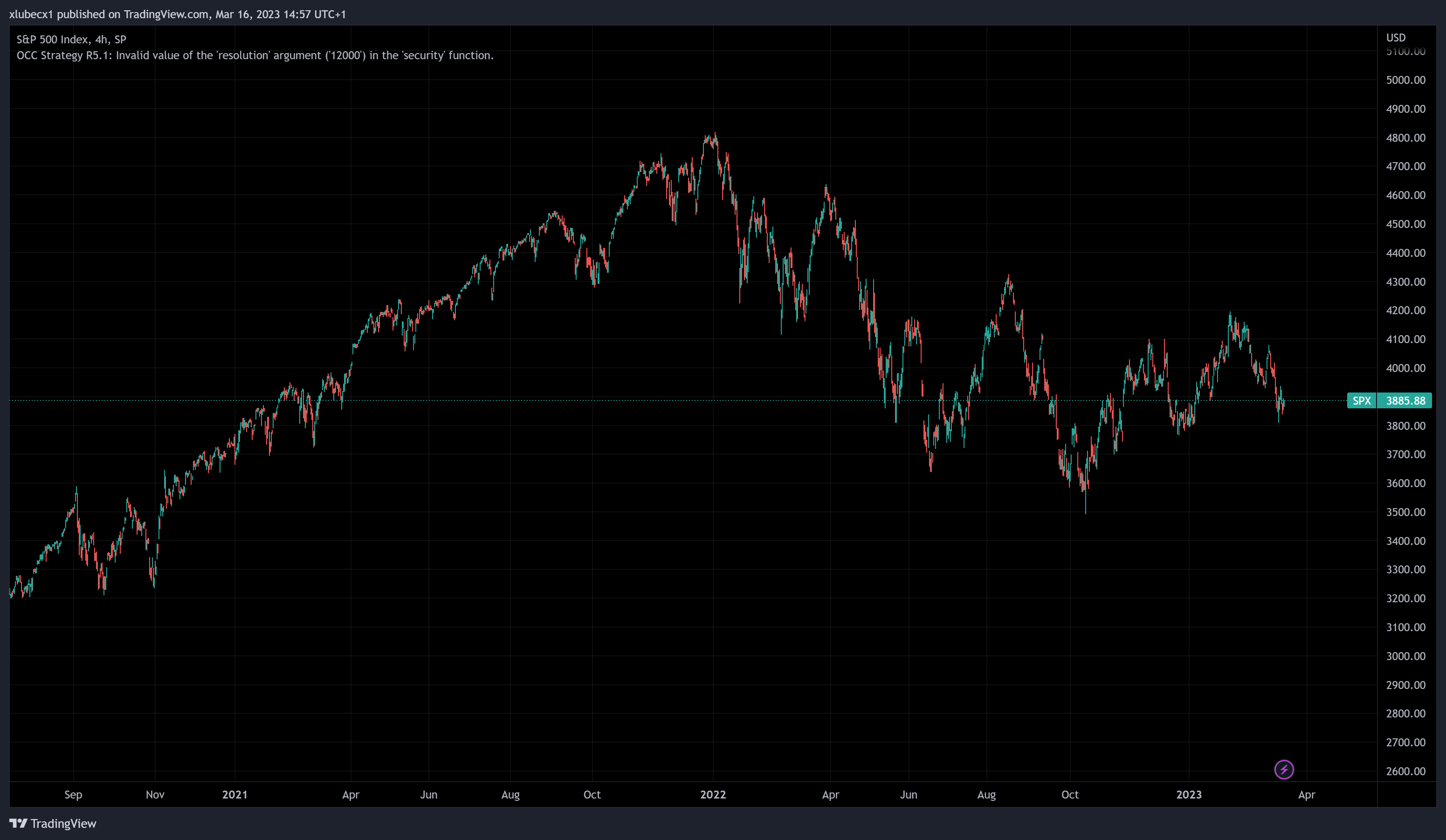The image size is (1446, 840).
Task: Select the Nov label on time axis
Action: tap(155, 795)
